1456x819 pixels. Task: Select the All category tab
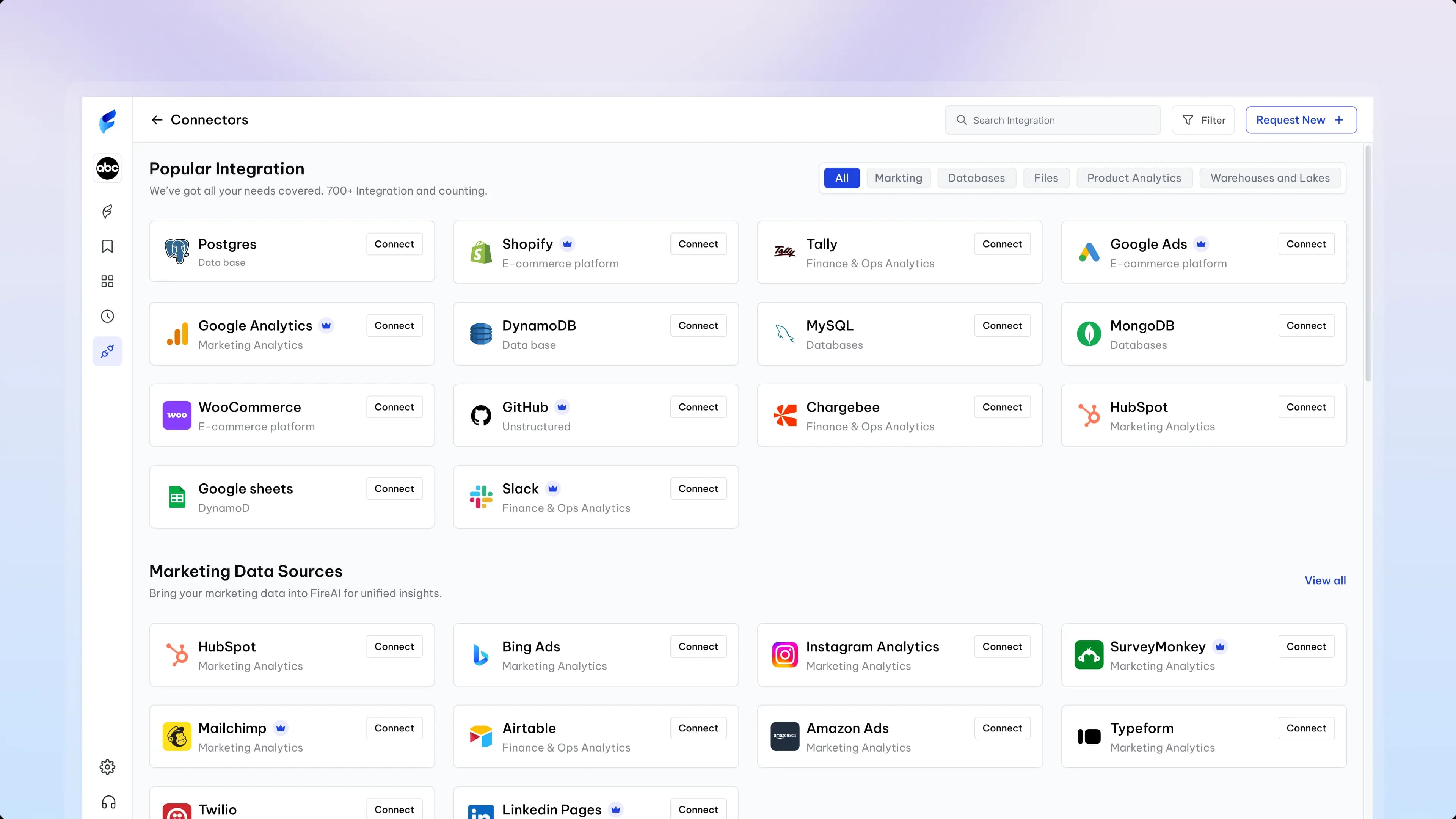click(x=842, y=178)
